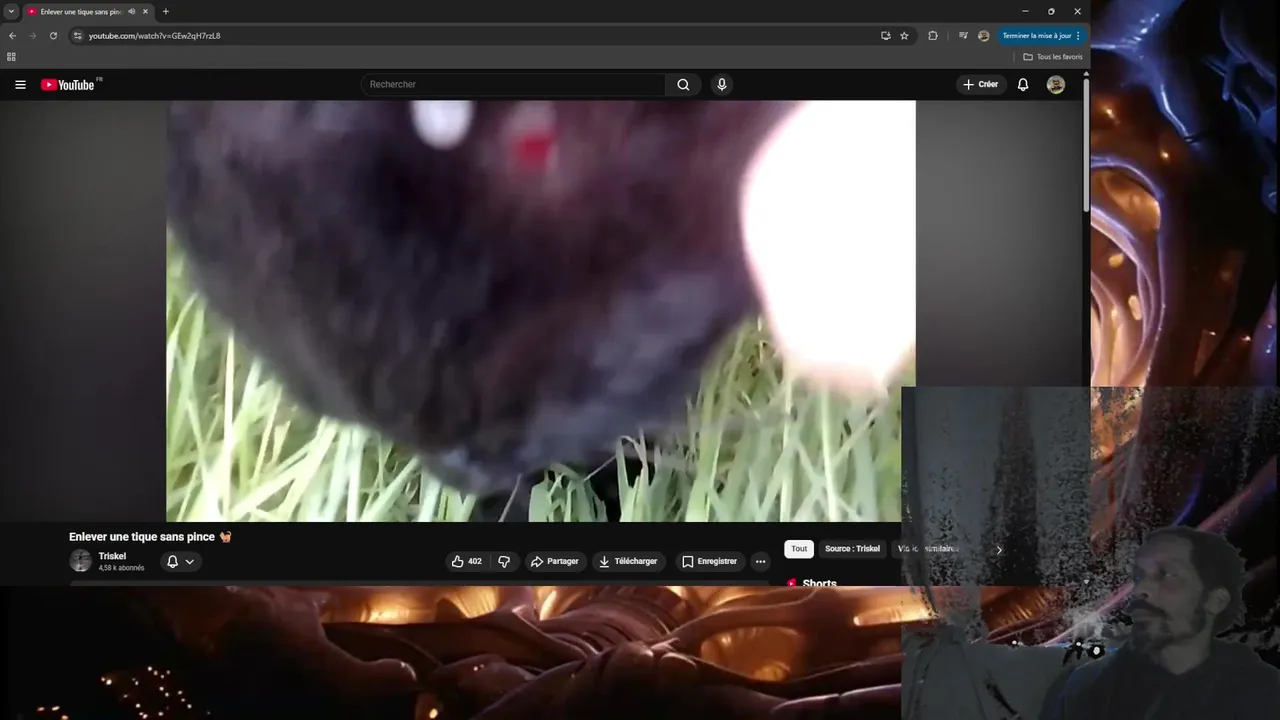The width and height of the screenshot is (1280, 720).
Task: Click the Shorts section heading
Action: [x=819, y=582]
